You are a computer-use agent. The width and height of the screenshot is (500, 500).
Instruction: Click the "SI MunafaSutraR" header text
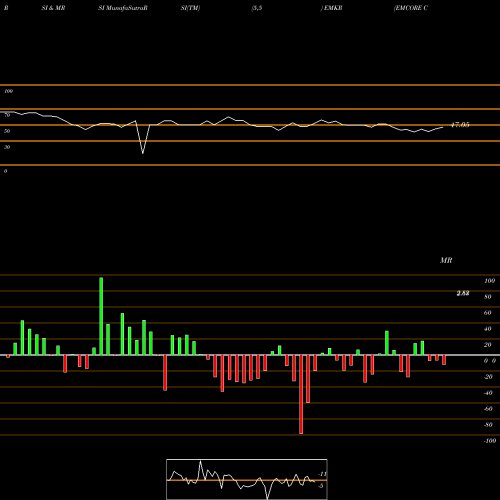click(x=123, y=8)
